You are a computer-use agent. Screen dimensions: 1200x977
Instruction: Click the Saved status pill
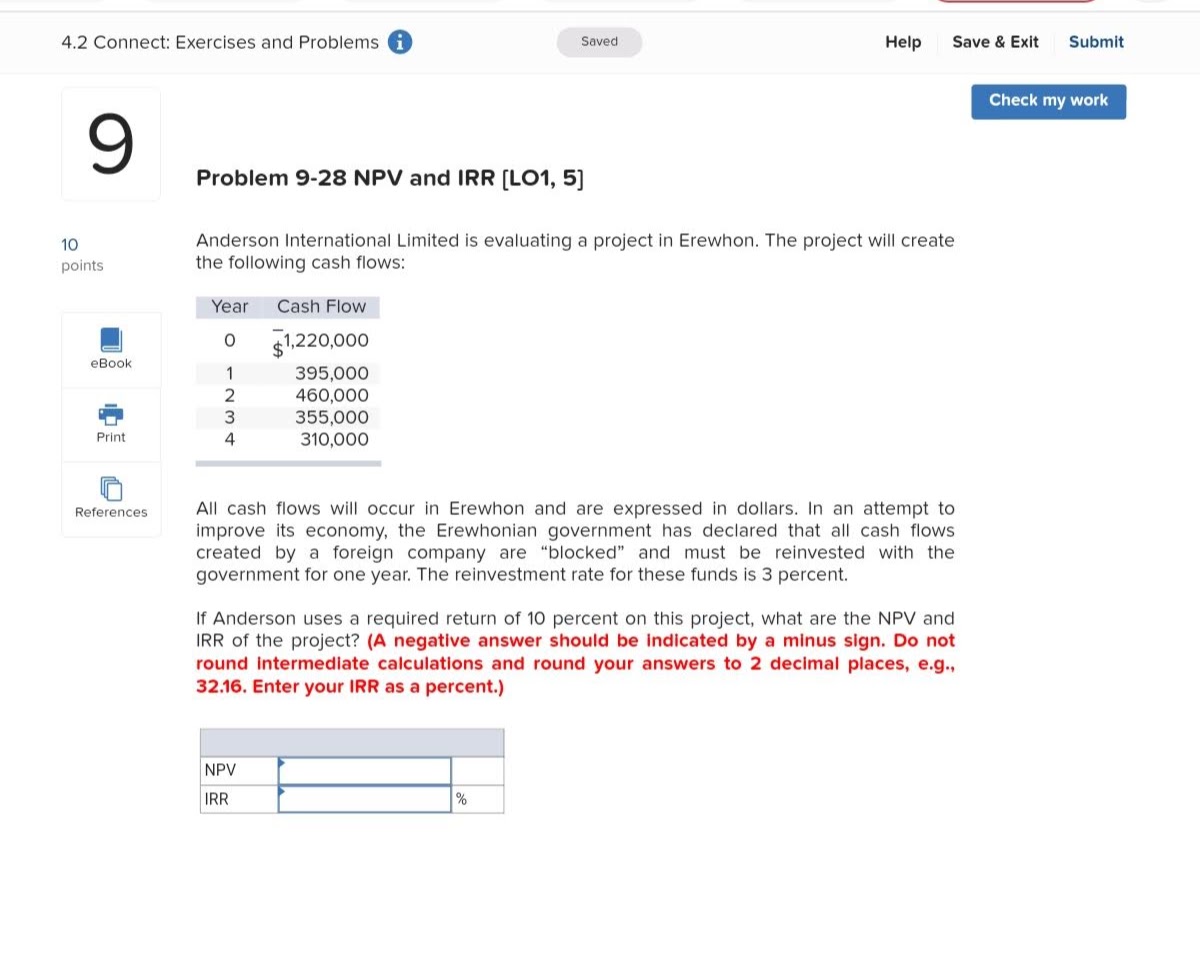pos(599,41)
